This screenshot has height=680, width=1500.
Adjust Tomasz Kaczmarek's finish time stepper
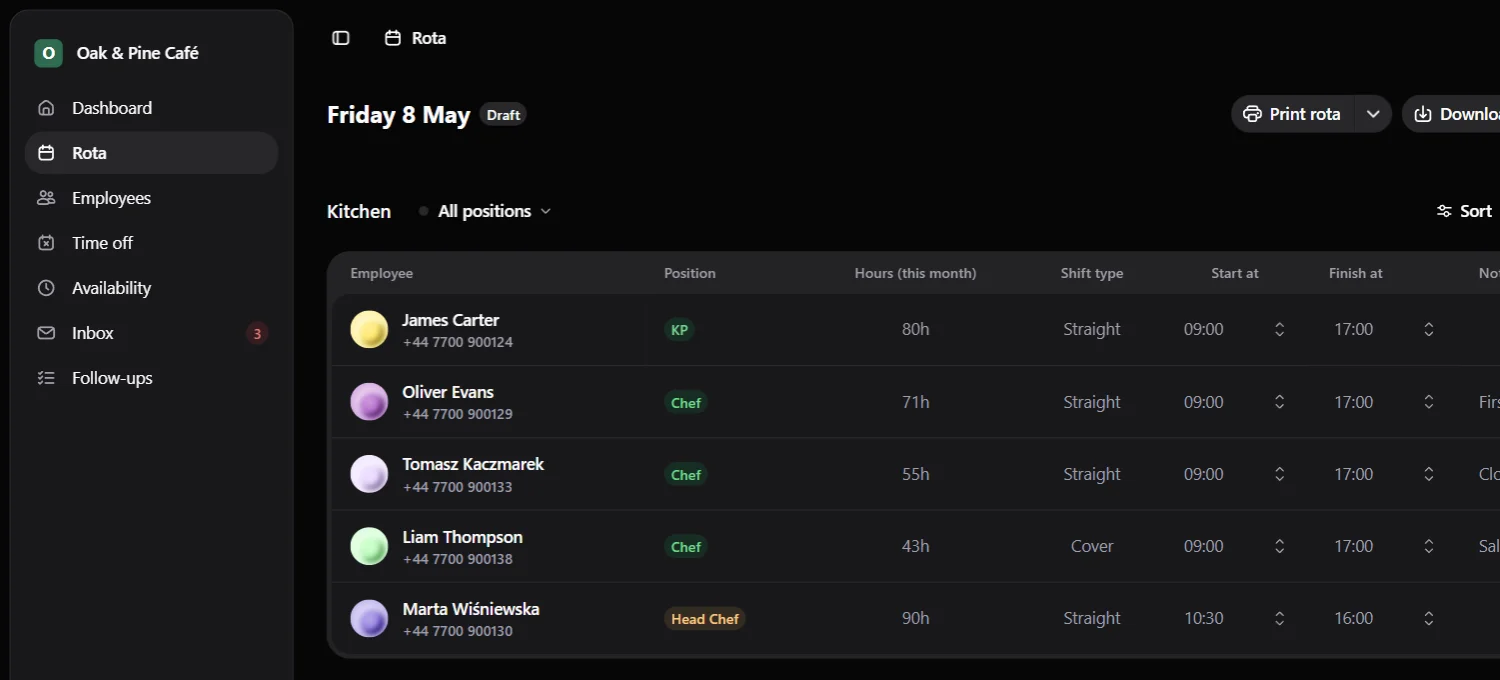(1429, 474)
